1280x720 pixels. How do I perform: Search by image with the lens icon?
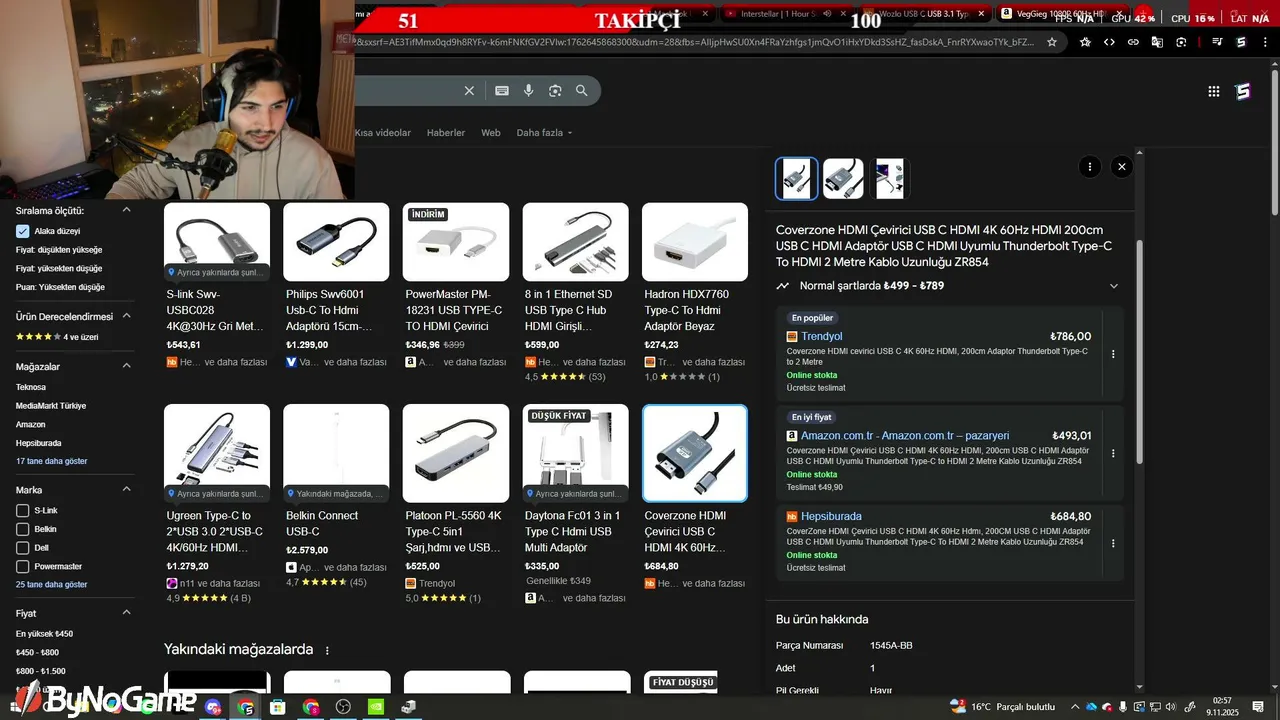pos(555,91)
